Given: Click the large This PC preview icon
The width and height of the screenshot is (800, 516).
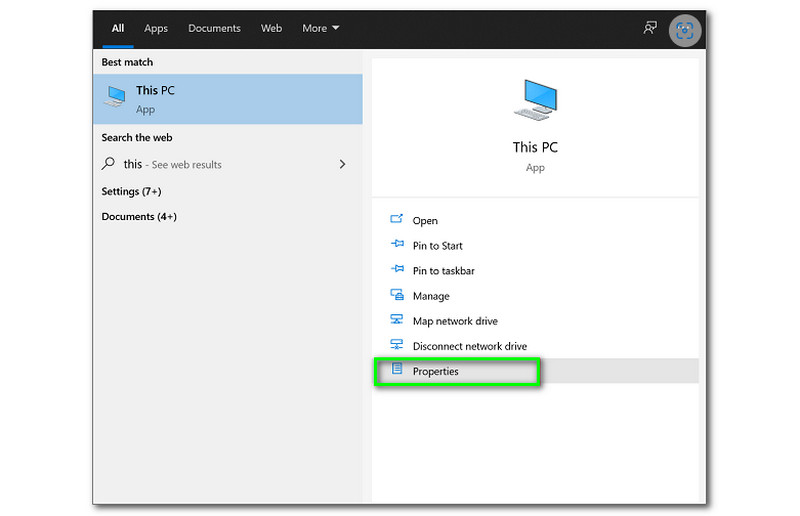Looking at the screenshot, I should [535, 101].
